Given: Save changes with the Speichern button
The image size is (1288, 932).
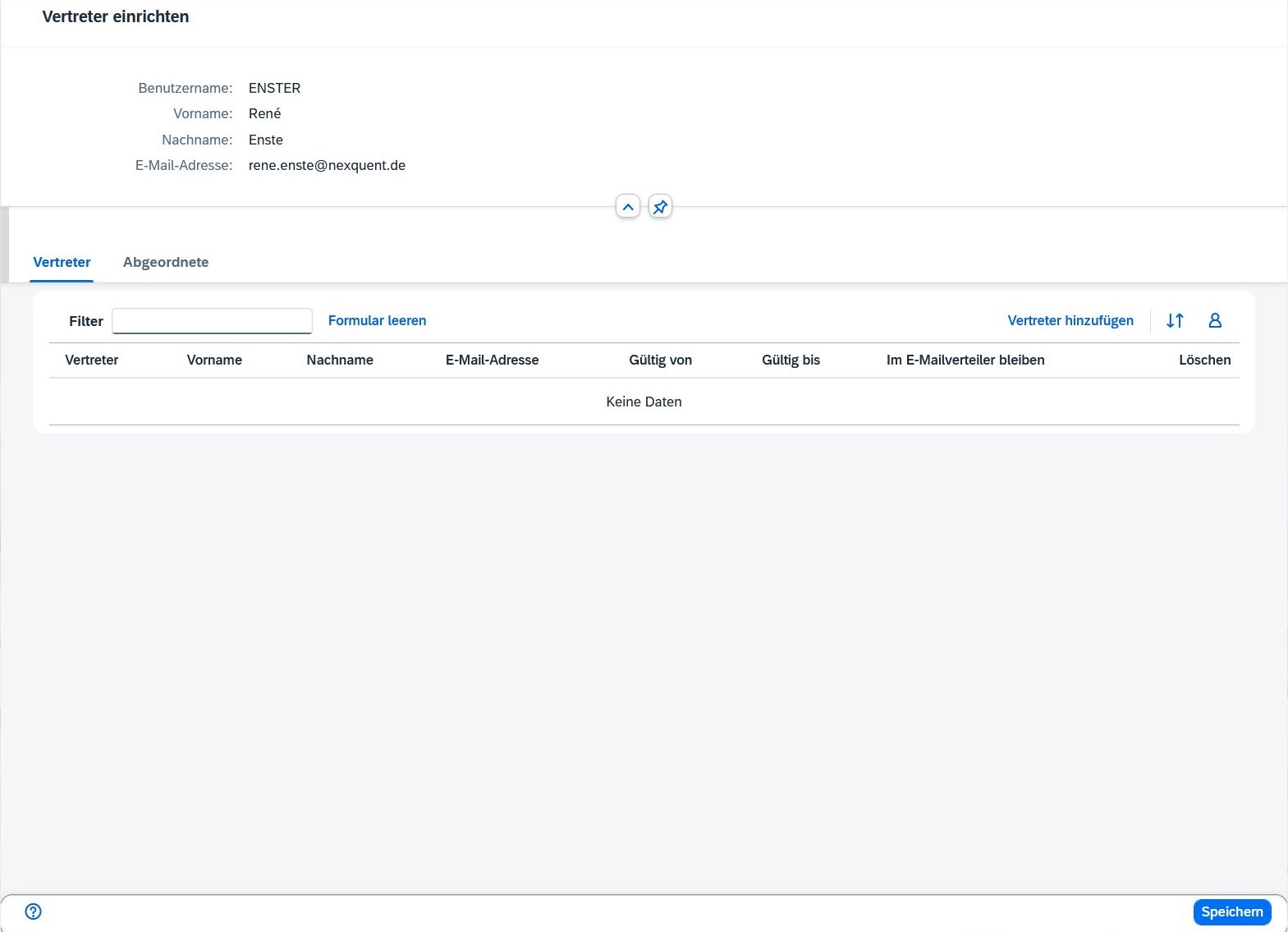Looking at the screenshot, I should [x=1231, y=911].
